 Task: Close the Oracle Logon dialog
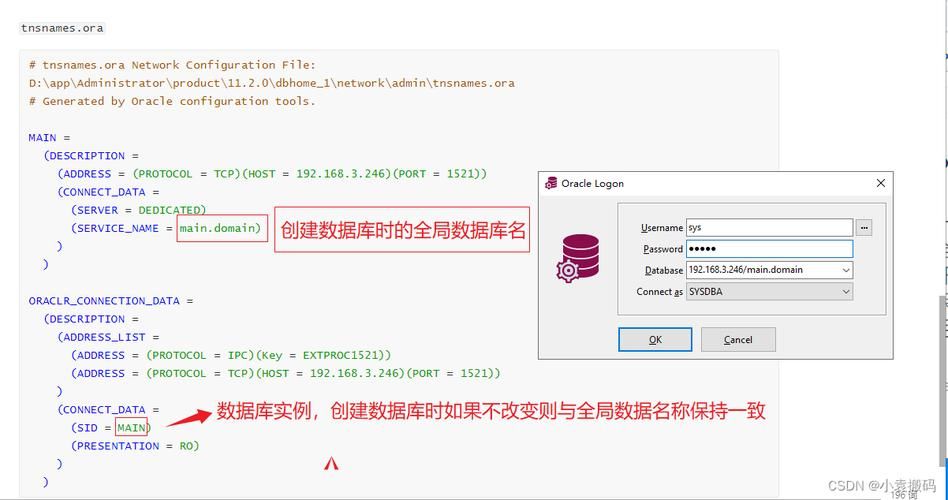point(880,183)
